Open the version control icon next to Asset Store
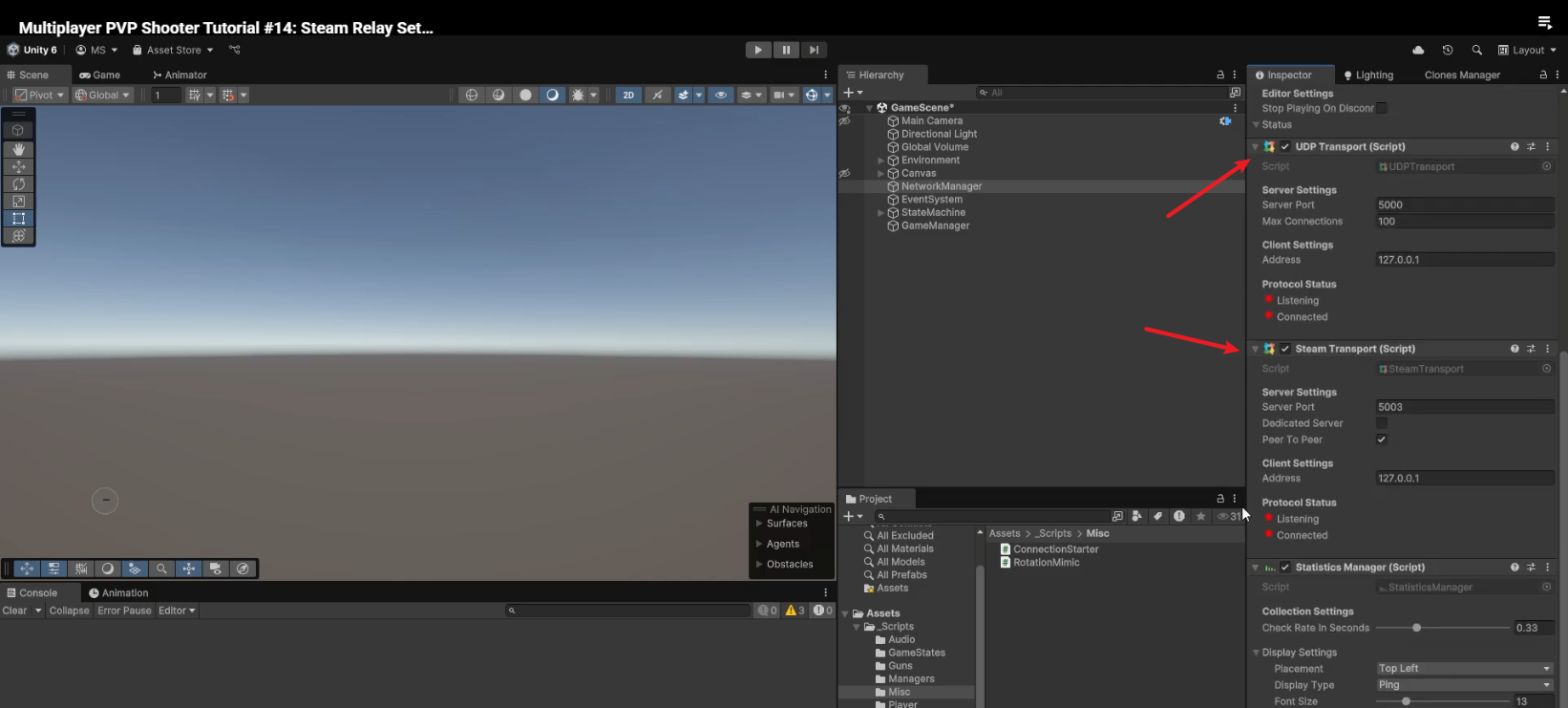The height and width of the screenshot is (708, 1568). [235, 50]
